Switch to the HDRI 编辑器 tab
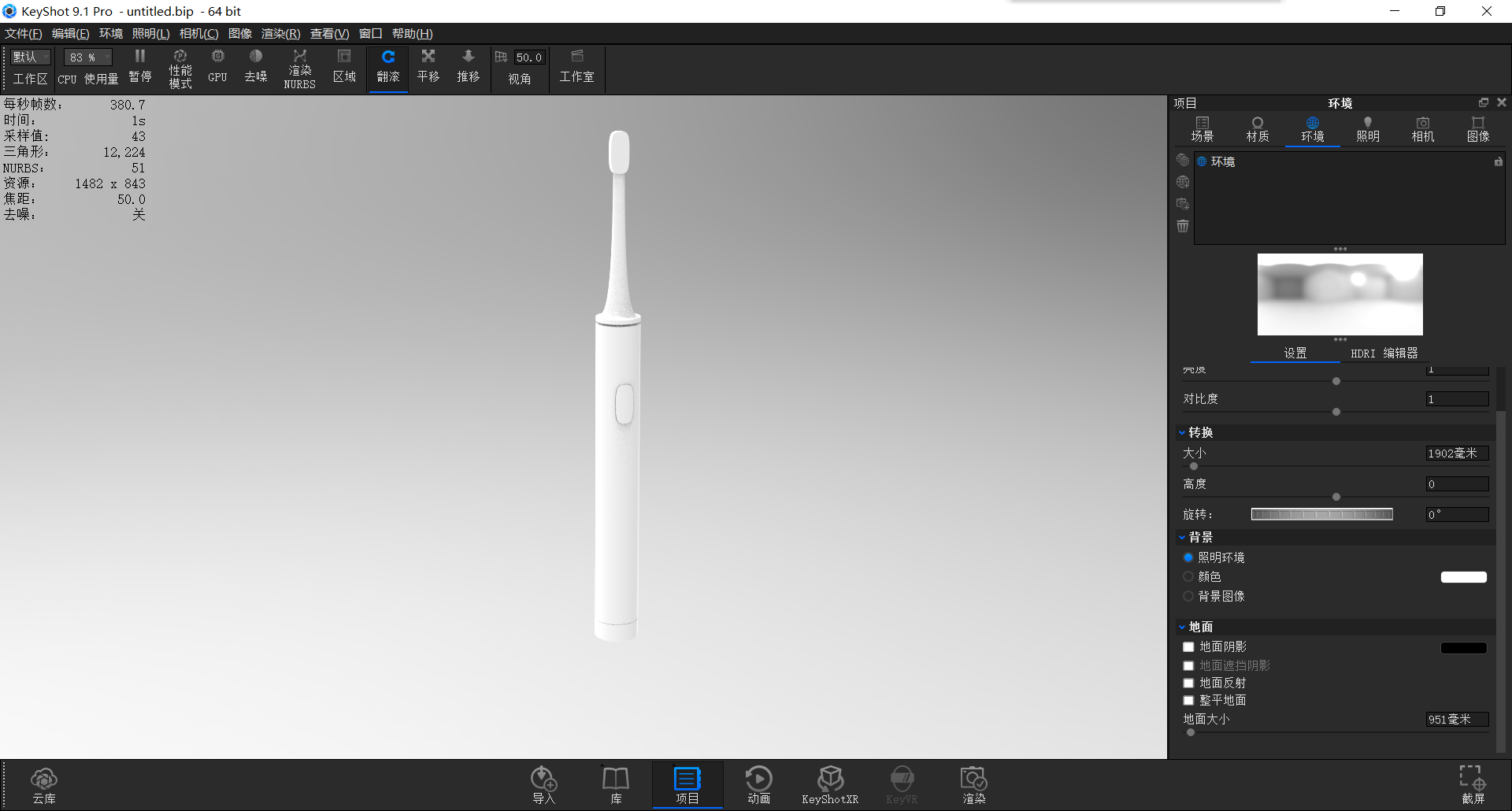Image resolution: width=1512 pixels, height=811 pixels. (x=1384, y=353)
